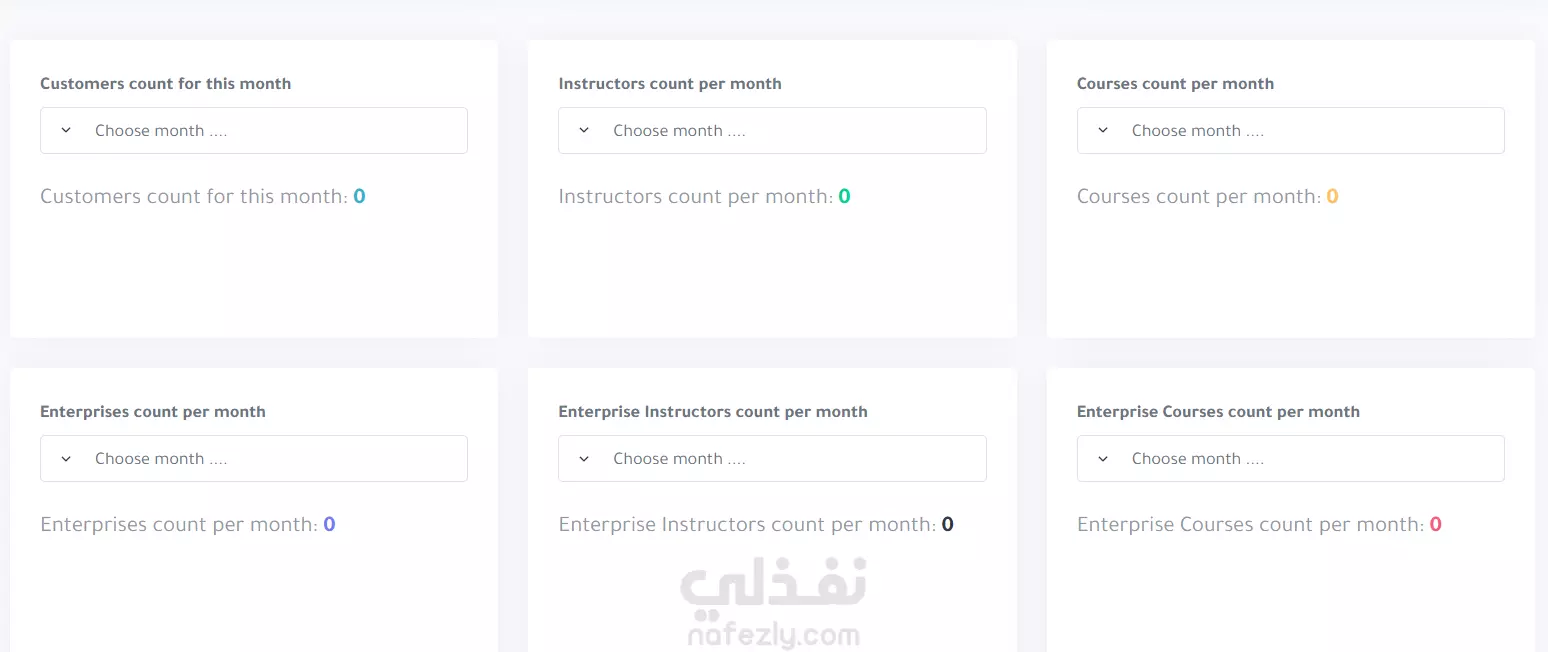Screen dimensions: 1548x652
Task: Click the nafezly.com watermark logo
Action: click(773, 603)
